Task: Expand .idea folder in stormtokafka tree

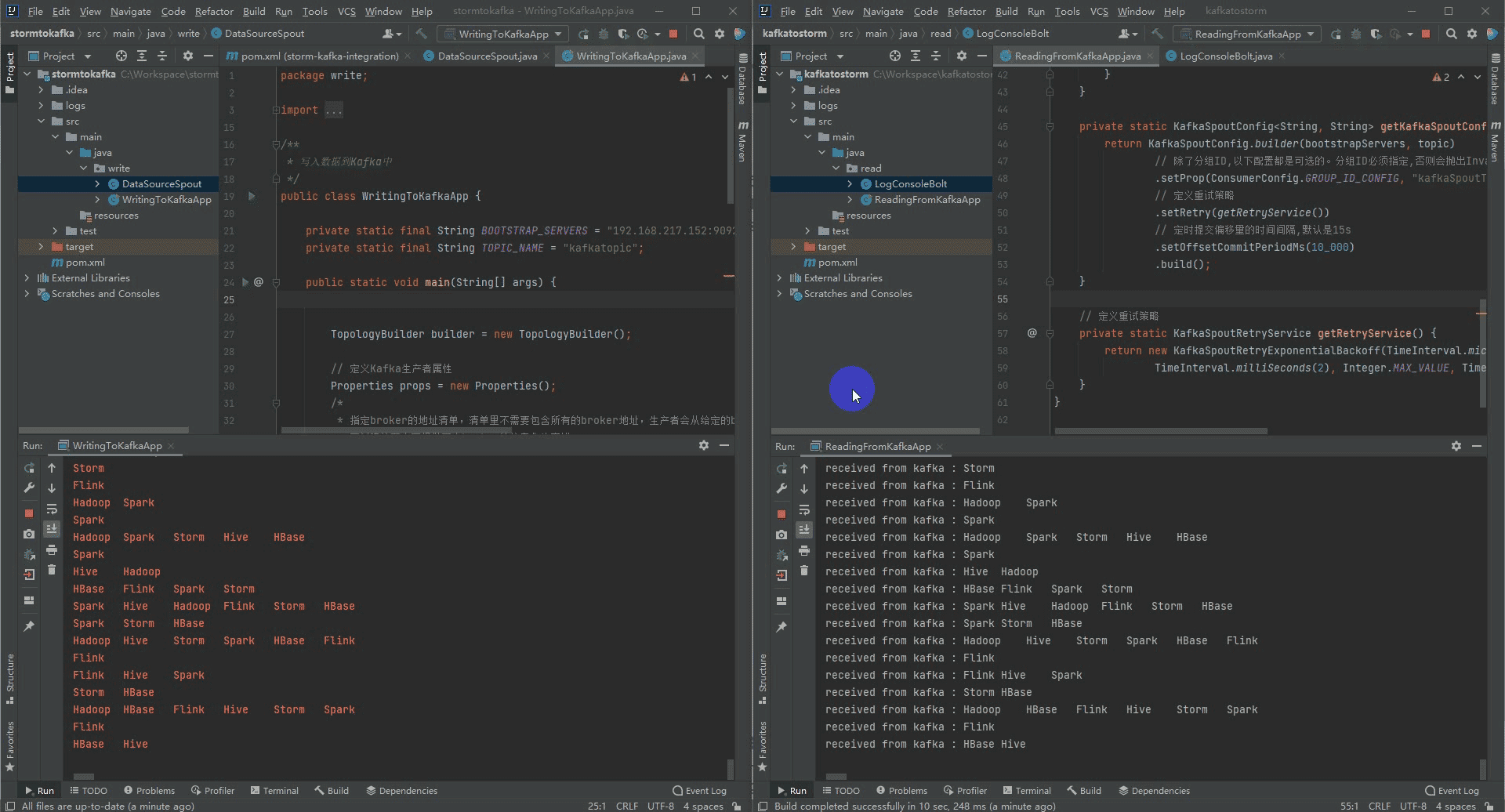Action: tap(41, 90)
